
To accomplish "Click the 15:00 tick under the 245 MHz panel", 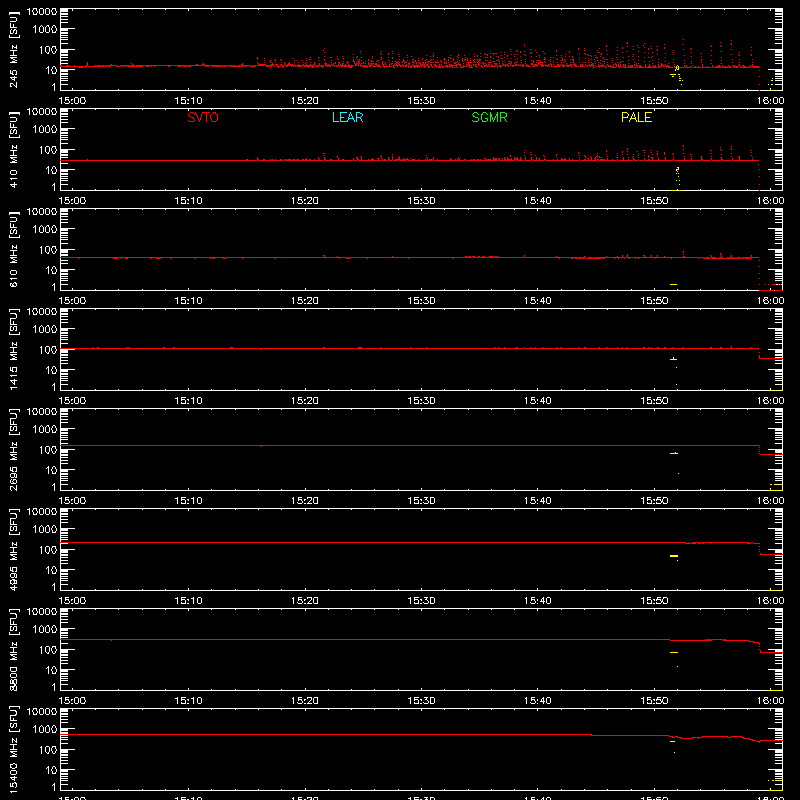I will (72, 101).
